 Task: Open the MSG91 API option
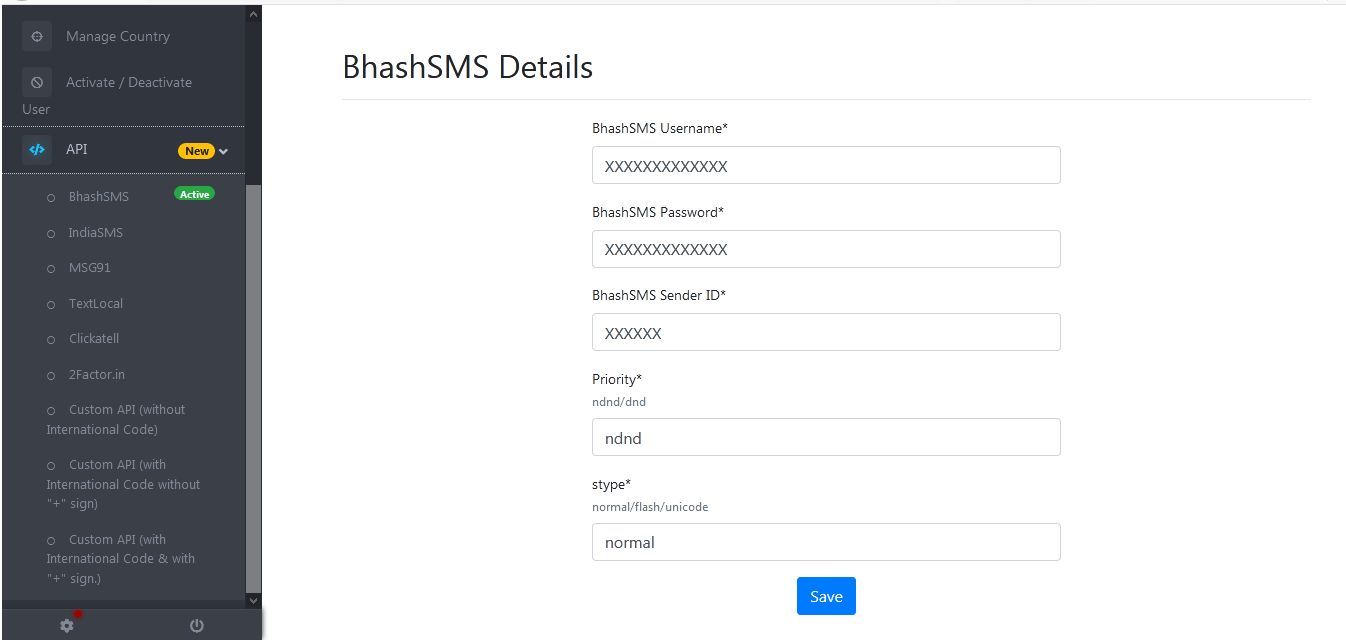89,268
